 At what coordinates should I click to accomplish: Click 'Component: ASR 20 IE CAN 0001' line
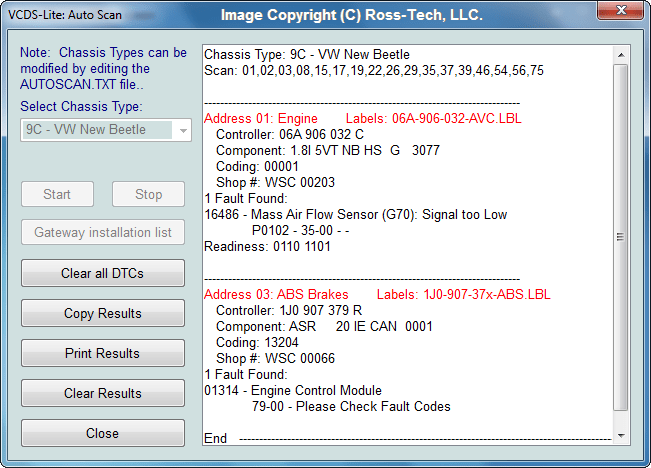pyautogui.click(x=324, y=326)
